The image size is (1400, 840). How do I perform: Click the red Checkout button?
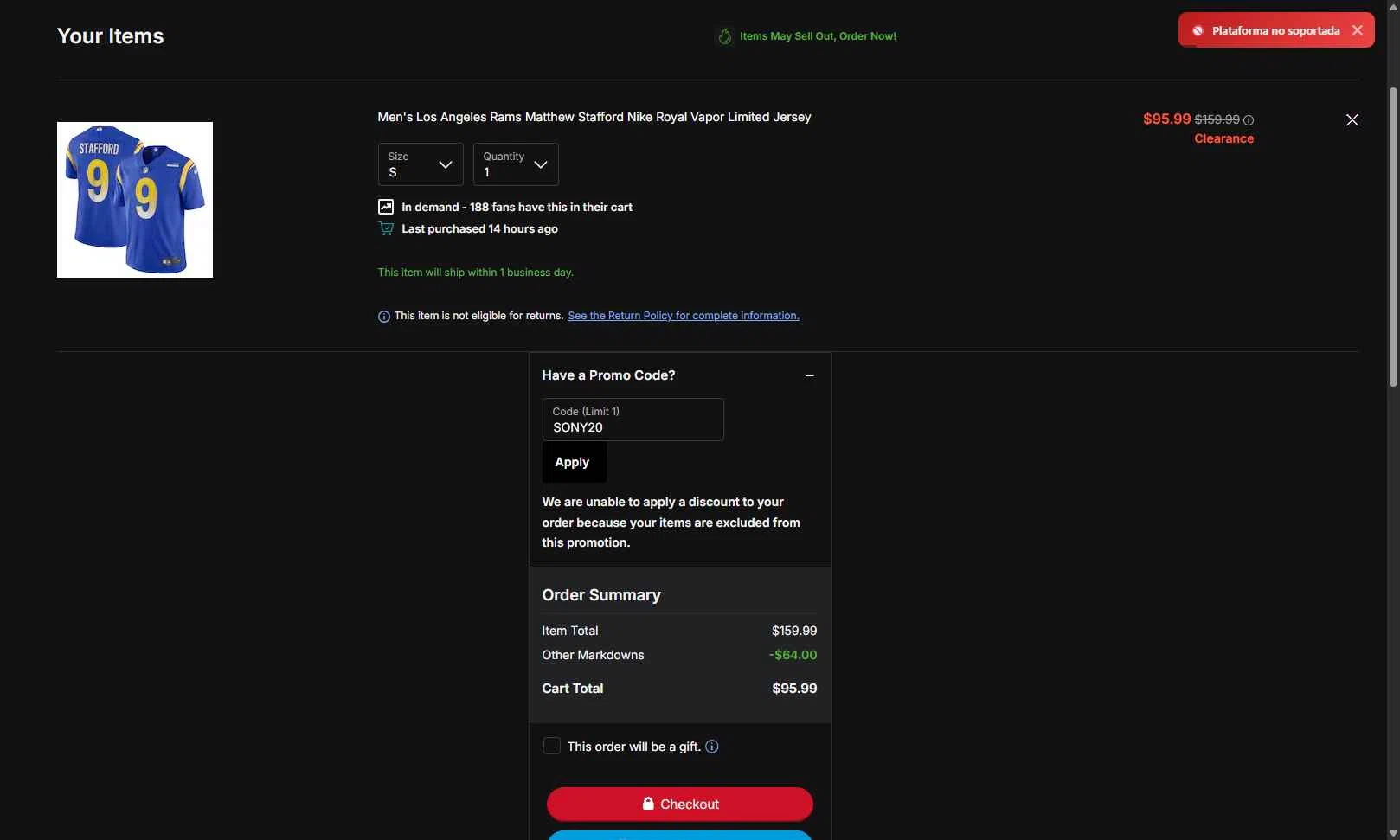tap(680, 804)
